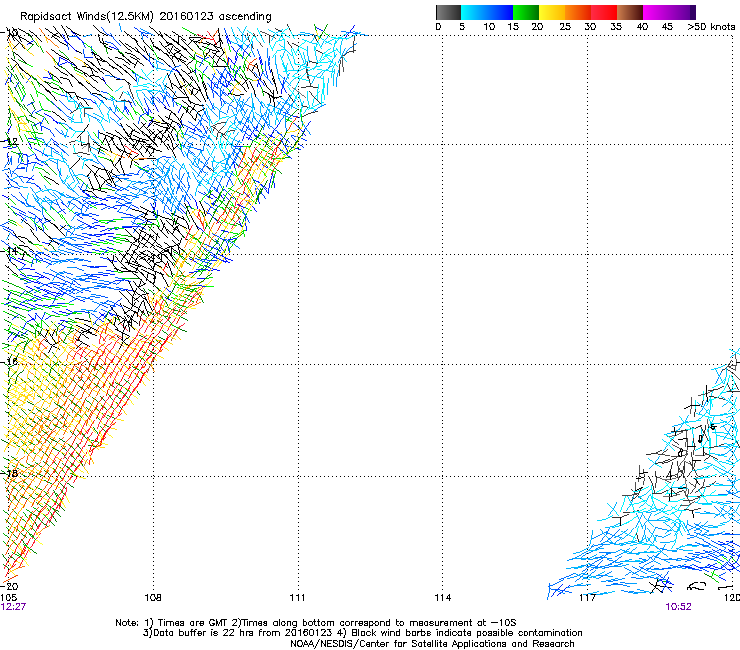The image size is (740, 650).
Task: Click the gray 0-5 knots color swatch
Action: pos(448,12)
